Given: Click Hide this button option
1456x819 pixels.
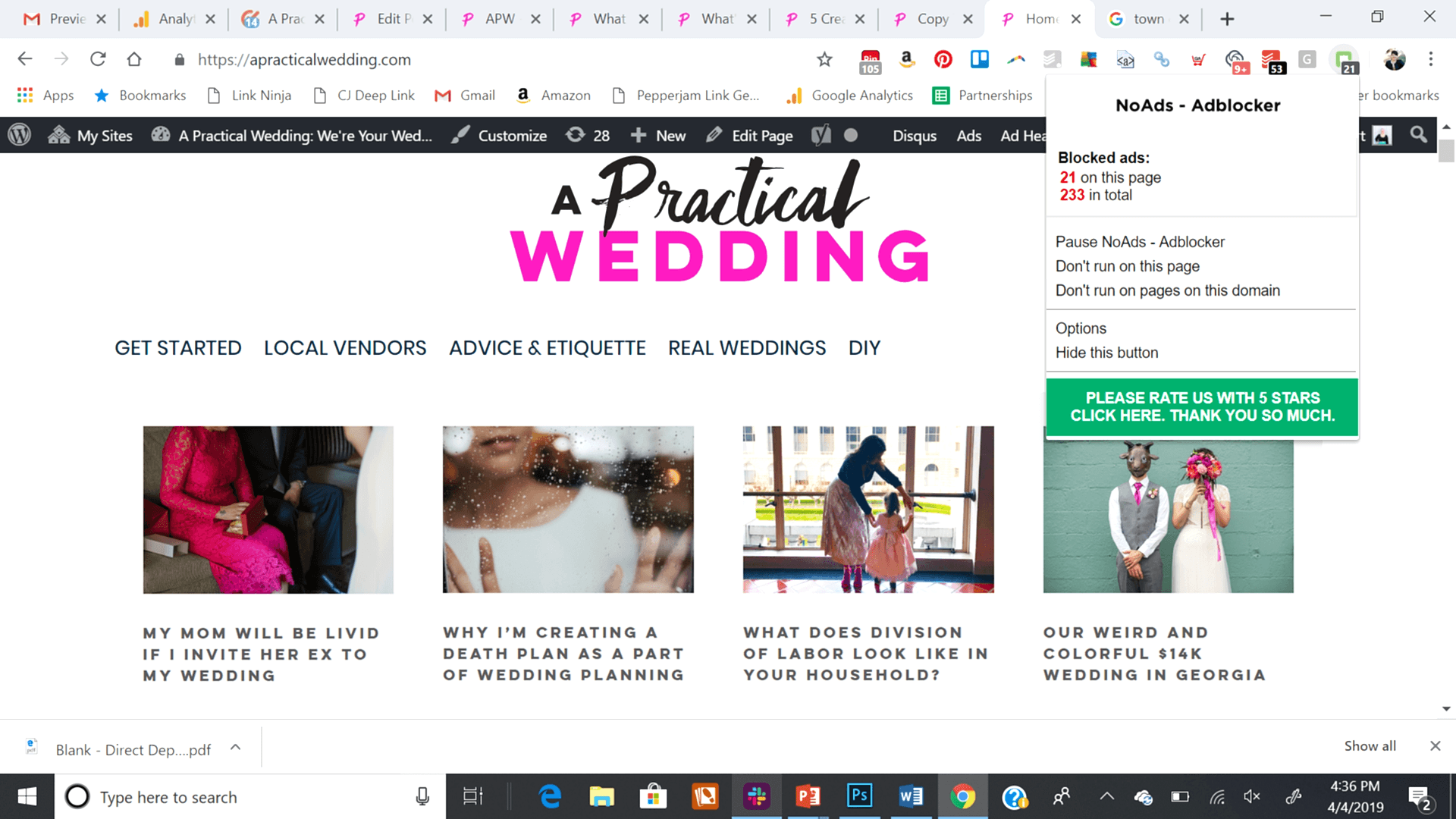Looking at the screenshot, I should (x=1106, y=353).
